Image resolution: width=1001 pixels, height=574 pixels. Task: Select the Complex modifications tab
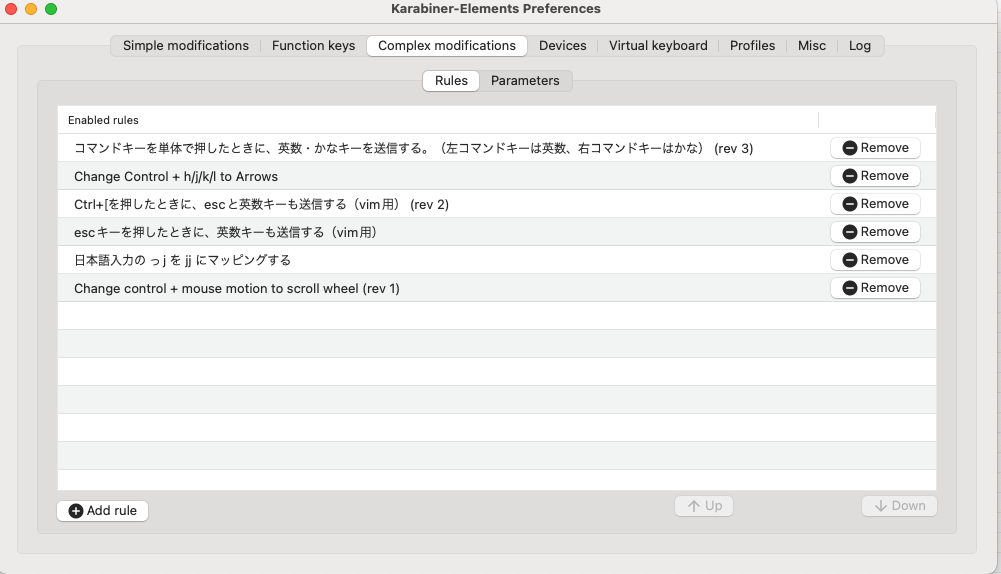[447, 46]
